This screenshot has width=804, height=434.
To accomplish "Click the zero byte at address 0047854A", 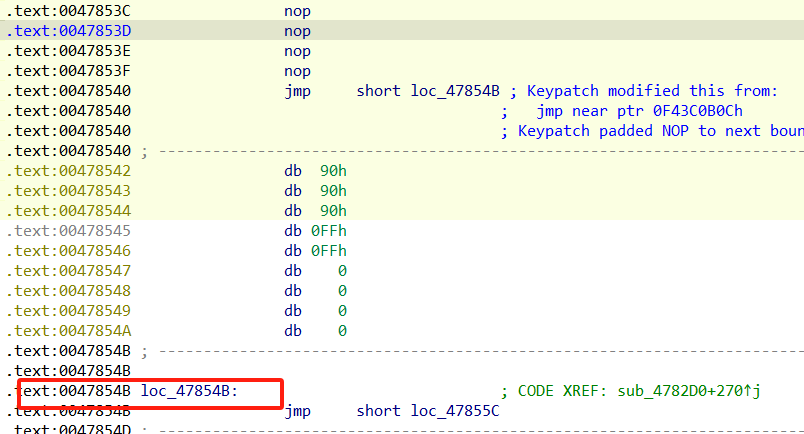I will tap(343, 331).
